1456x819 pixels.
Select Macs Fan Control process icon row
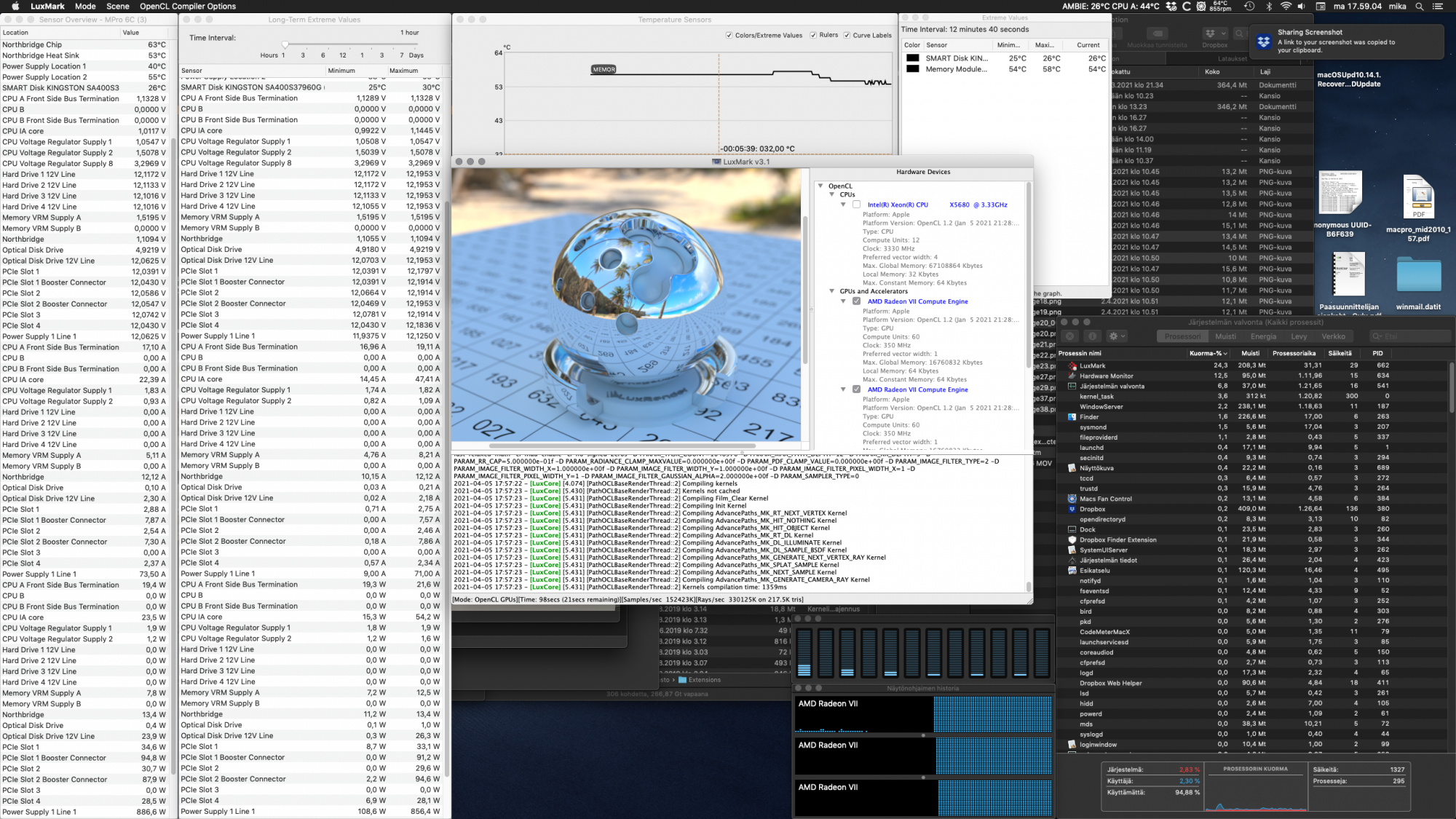click(1072, 499)
